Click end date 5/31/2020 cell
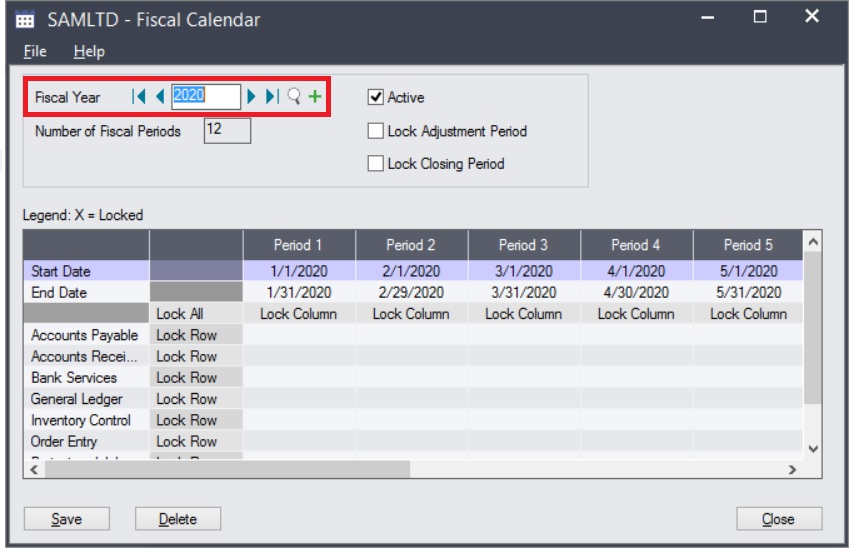Viewport: 854px width, 553px height. (x=748, y=293)
